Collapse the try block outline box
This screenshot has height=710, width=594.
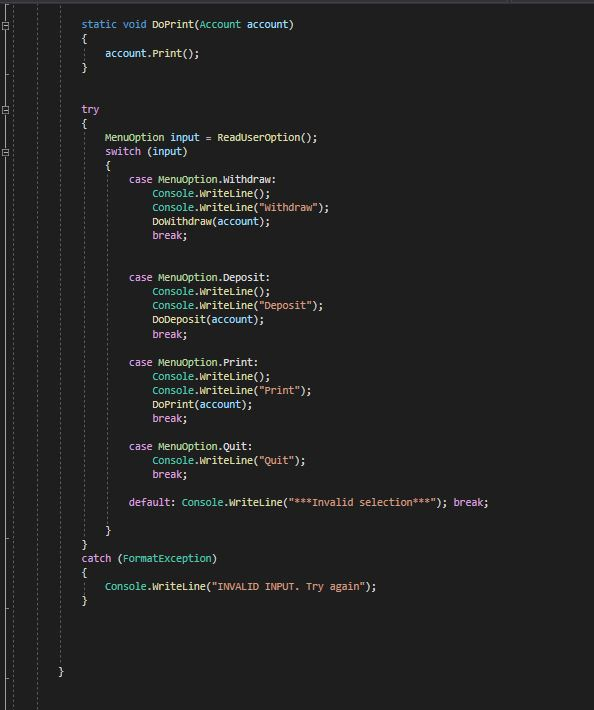coord(5,110)
